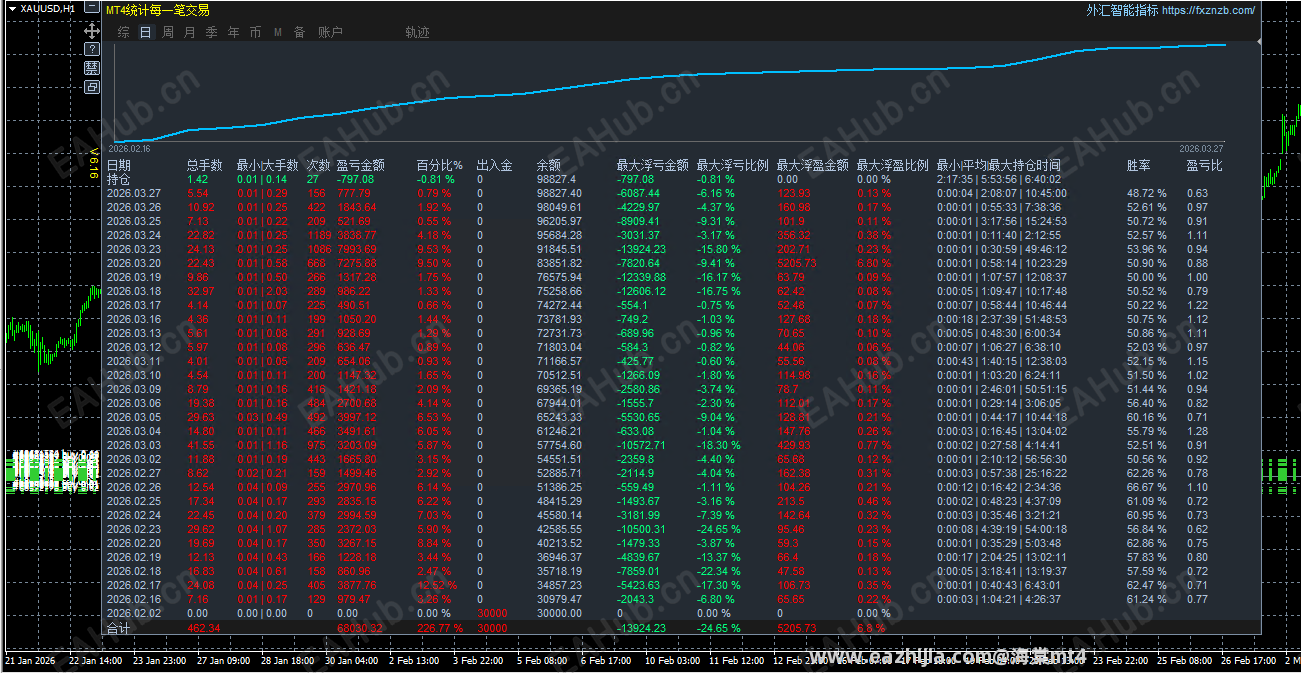Open help with the question-mark icon
Viewport: 1301px width, 673px height.
tap(91, 49)
